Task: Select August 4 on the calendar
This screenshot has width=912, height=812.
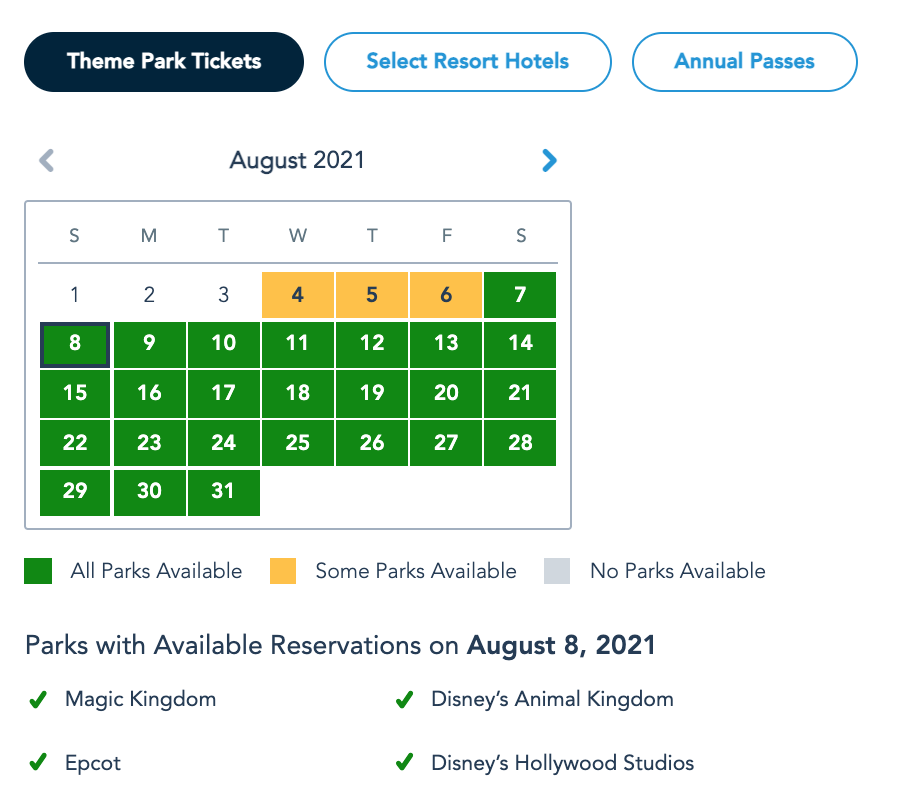Action: pyautogui.click(x=298, y=295)
